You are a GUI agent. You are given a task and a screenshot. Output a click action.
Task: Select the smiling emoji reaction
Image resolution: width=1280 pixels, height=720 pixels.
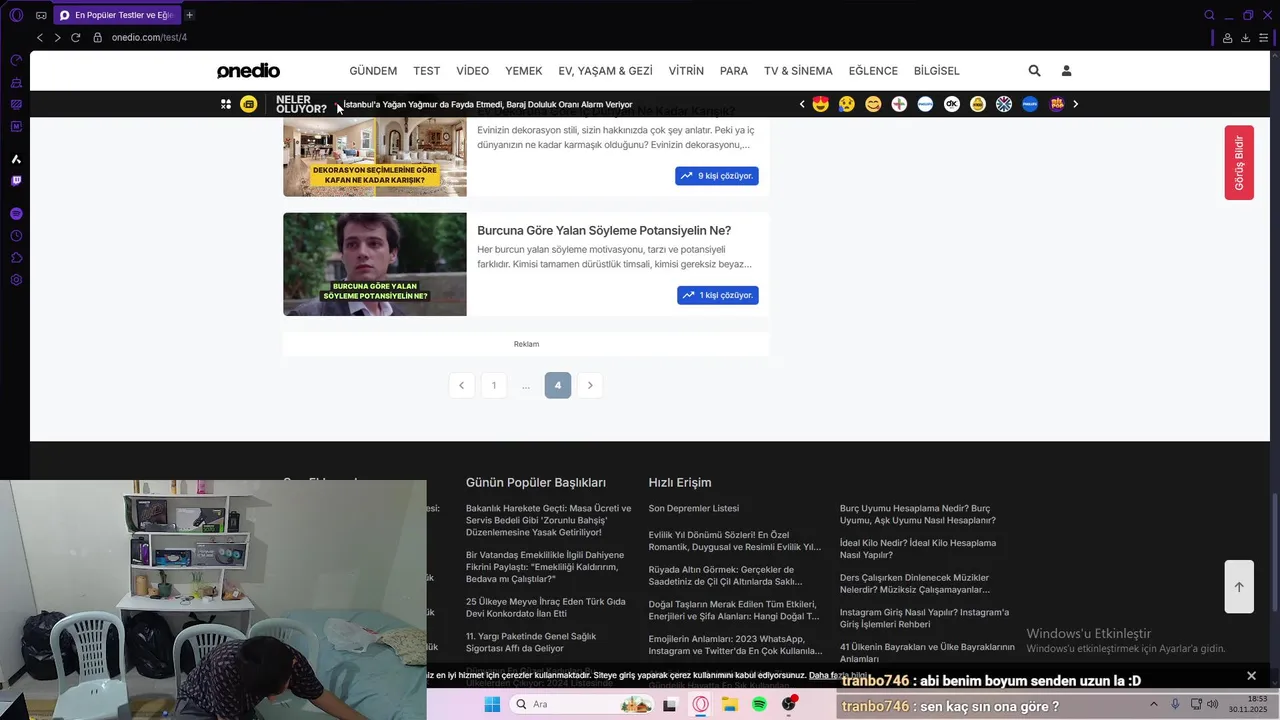(873, 104)
